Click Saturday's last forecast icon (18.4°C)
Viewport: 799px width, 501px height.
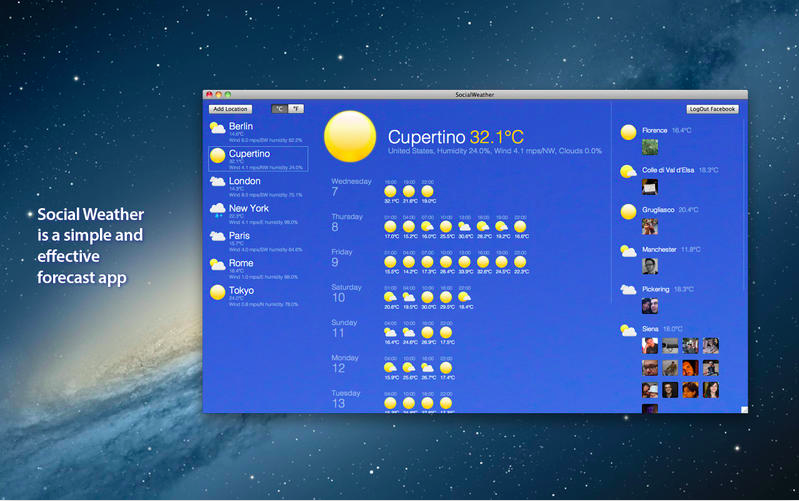point(465,297)
